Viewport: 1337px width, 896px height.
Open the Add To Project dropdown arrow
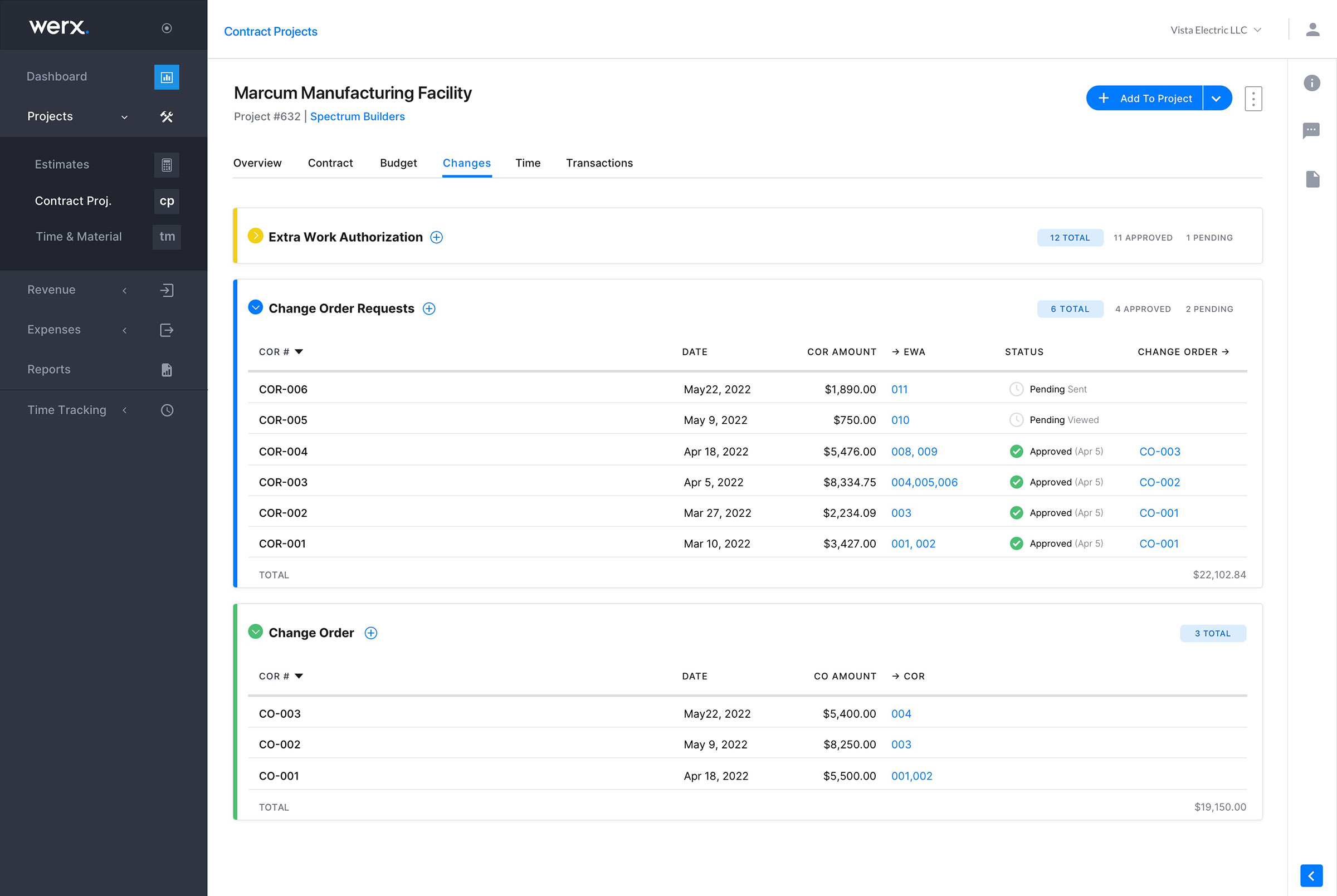tap(1217, 97)
